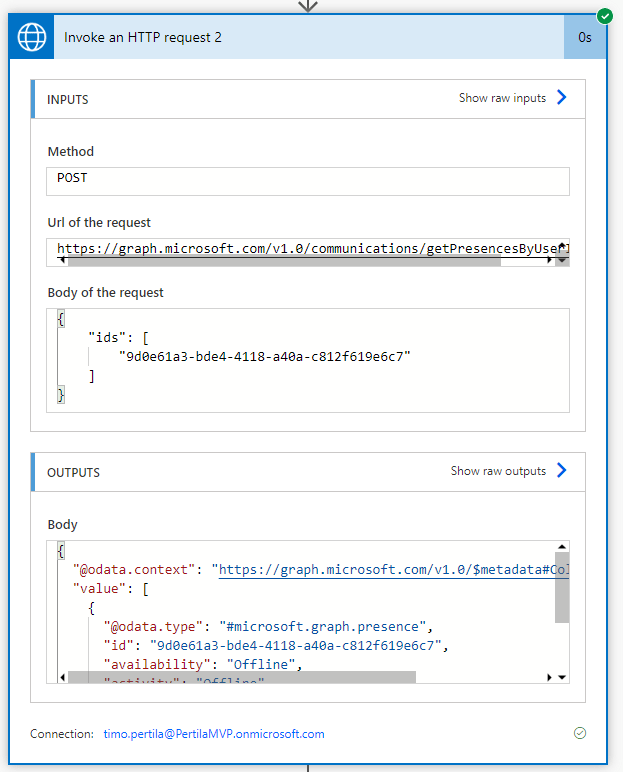Click the Show raw outputs chevron arrow
623x772 pixels.
(561, 471)
